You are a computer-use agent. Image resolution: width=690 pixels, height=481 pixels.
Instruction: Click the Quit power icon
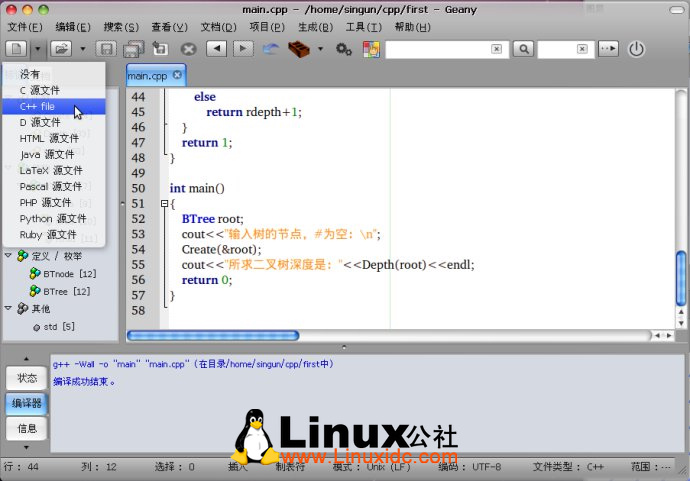[x=636, y=49]
